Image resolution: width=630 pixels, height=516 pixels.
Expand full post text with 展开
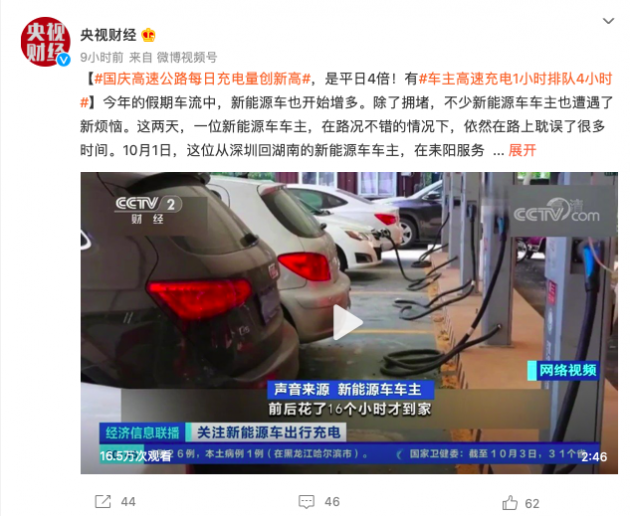tap(522, 150)
